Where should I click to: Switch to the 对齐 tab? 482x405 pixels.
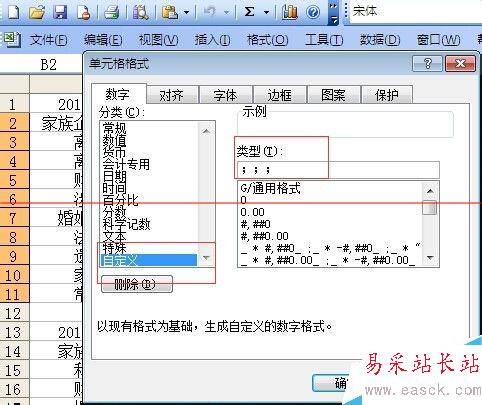172,95
